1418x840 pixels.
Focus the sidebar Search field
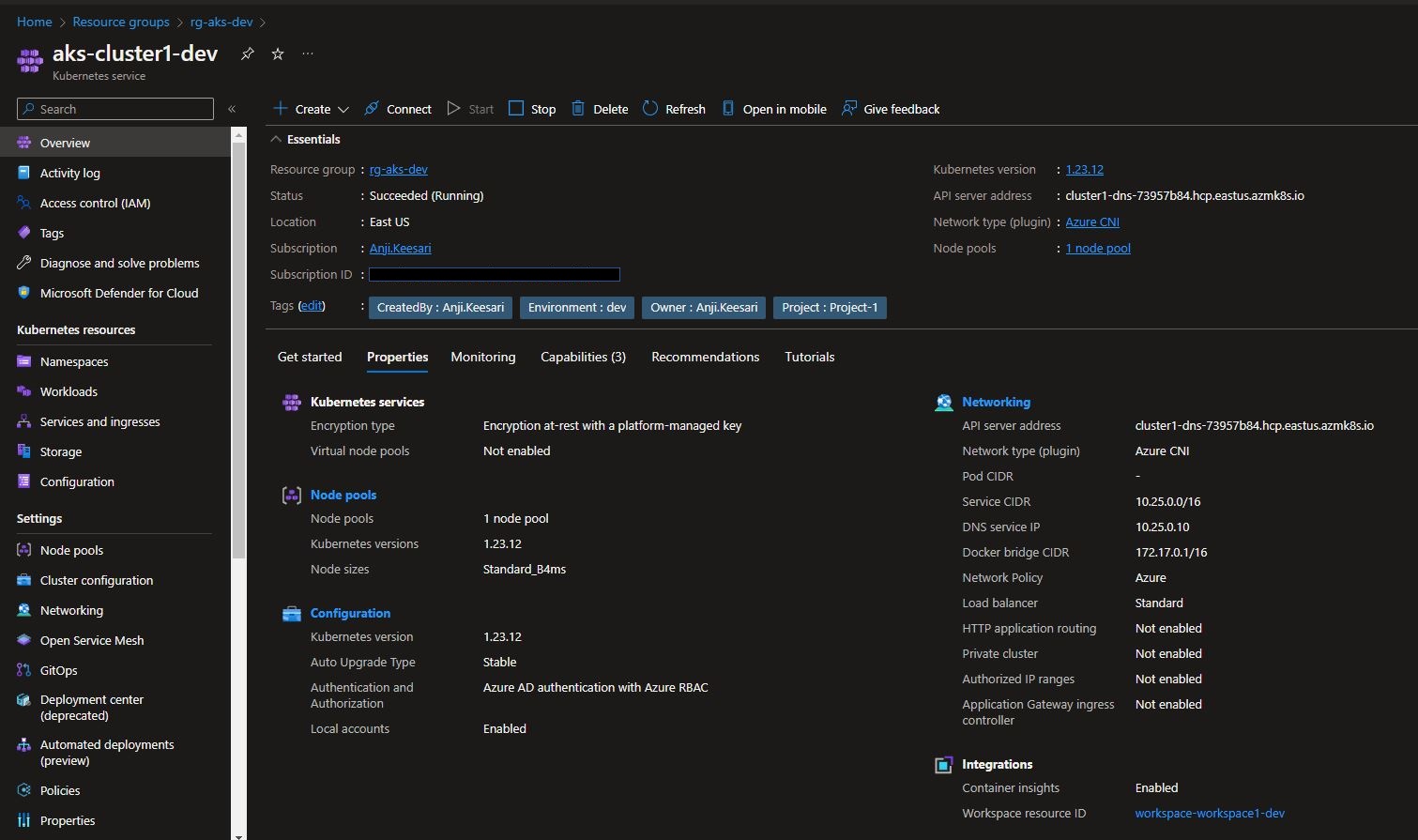(115, 109)
